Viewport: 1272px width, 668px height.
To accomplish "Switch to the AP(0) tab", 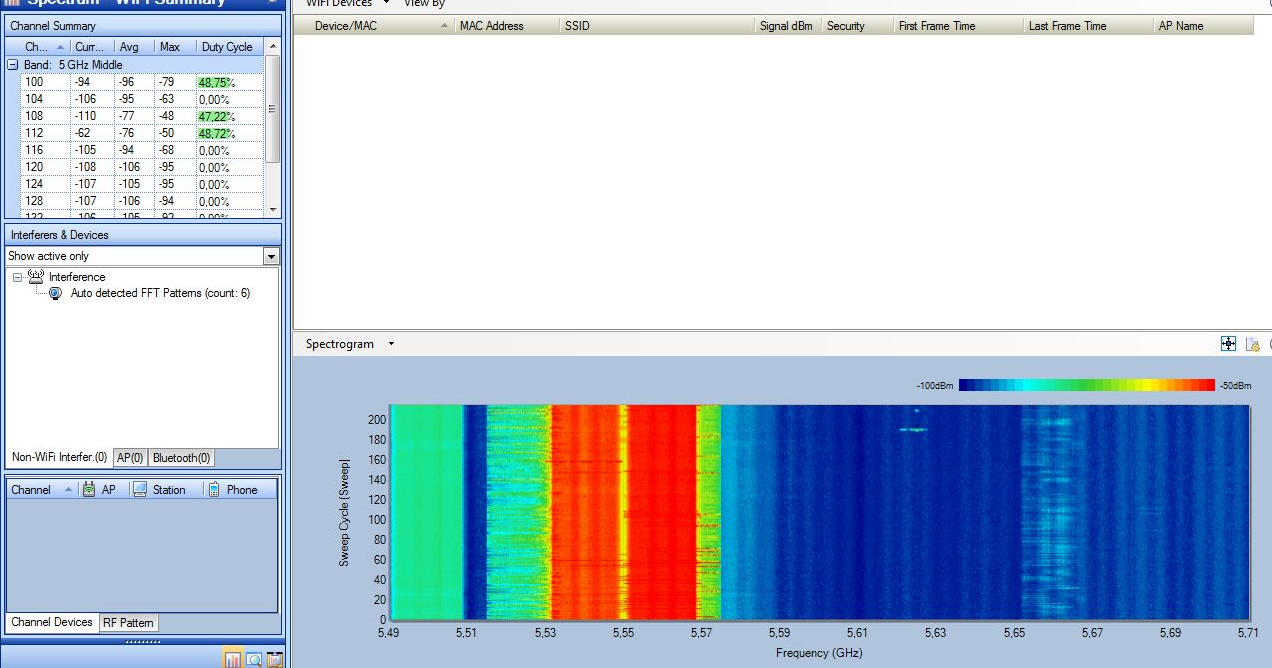I will pyautogui.click(x=130, y=458).
